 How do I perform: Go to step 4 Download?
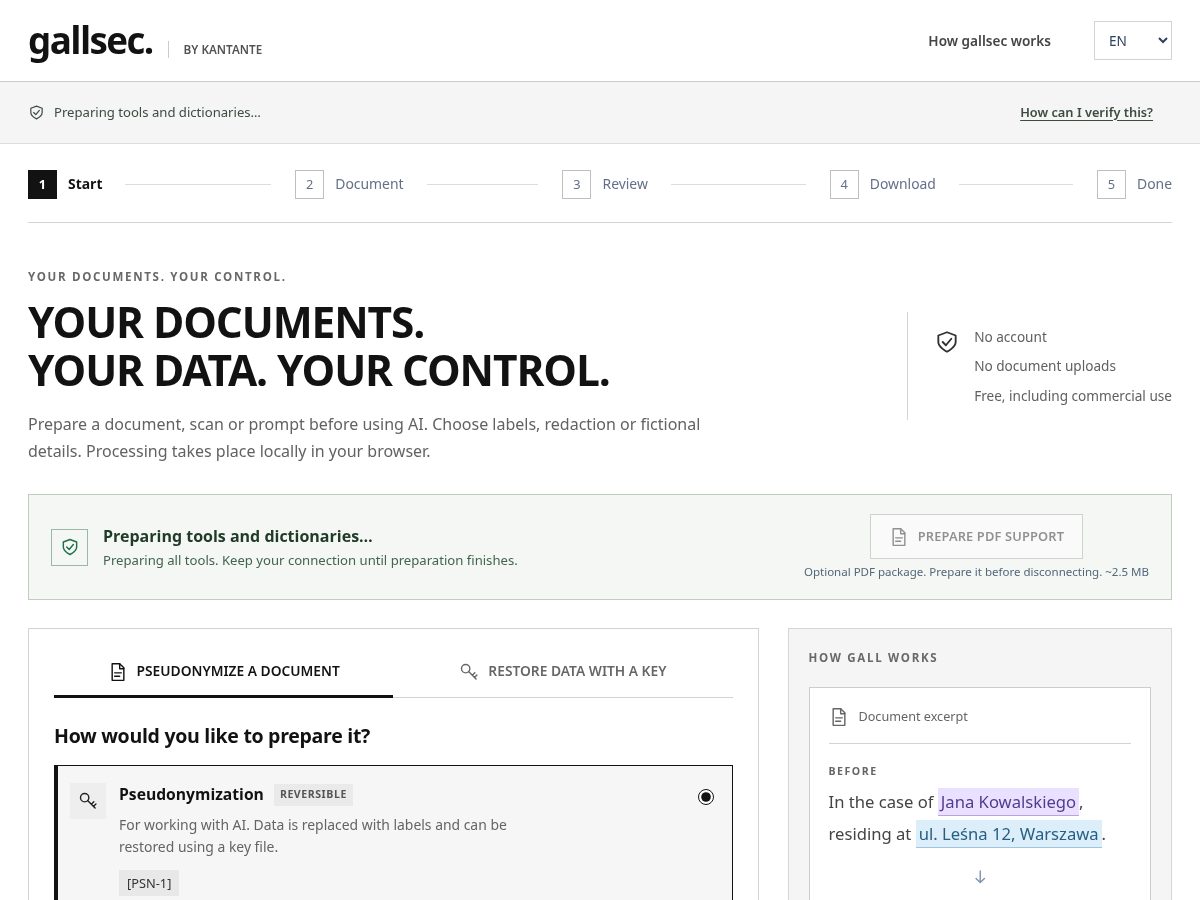coord(883,184)
